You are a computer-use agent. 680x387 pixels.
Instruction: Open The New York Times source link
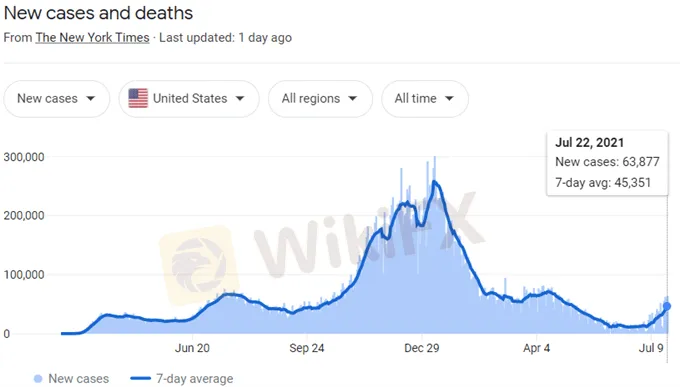92,38
